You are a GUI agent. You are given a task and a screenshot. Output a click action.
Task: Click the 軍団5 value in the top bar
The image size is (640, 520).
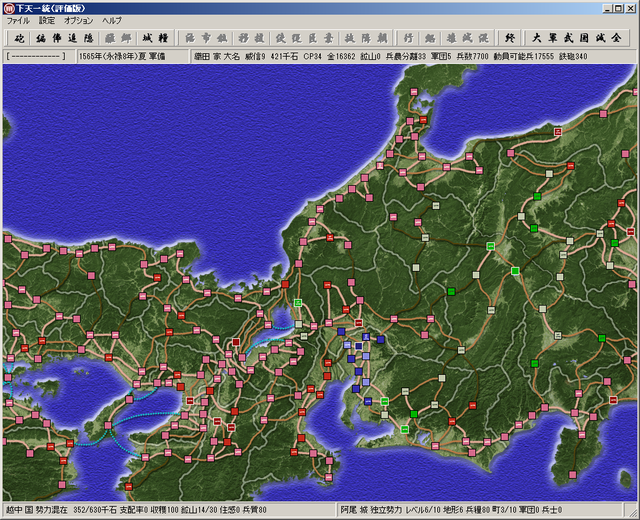click(x=441, y=56)
